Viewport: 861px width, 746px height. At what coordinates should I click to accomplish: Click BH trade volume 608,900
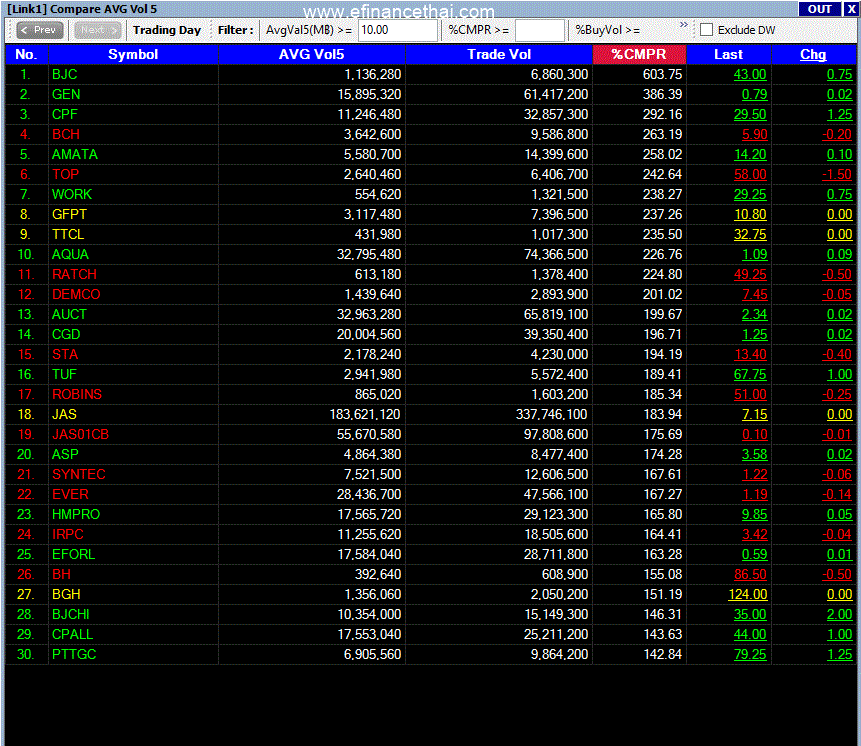(564, 574)
